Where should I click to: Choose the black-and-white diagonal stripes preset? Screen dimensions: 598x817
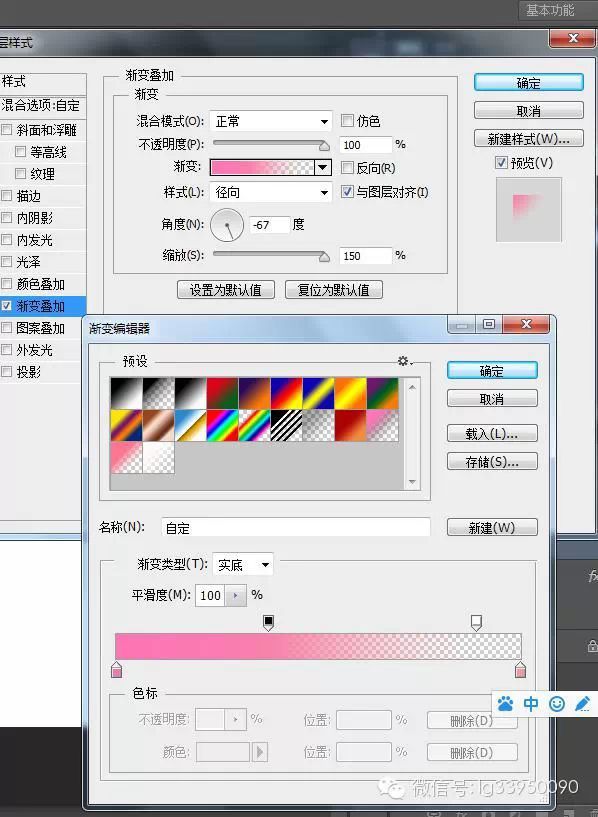pyautogui.click(x=286, y=425)
